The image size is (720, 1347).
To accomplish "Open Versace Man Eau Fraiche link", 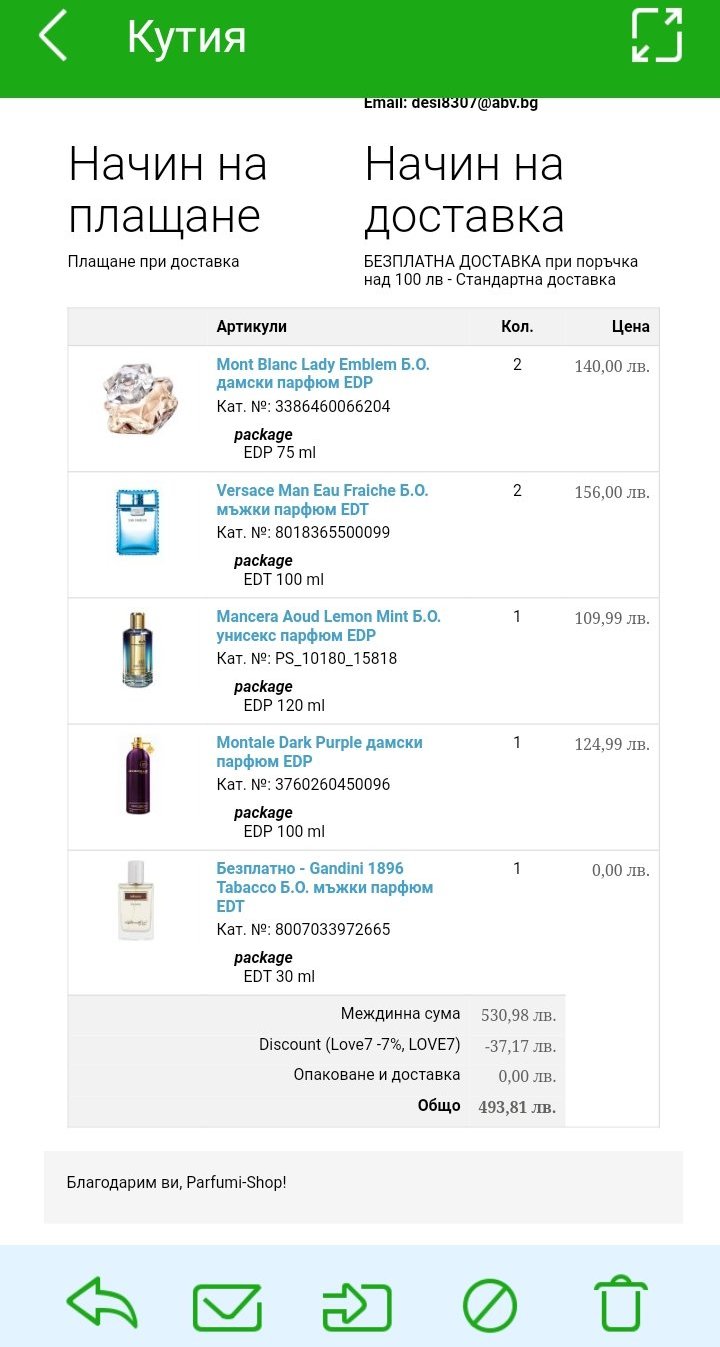I will [x=321, y=500].
